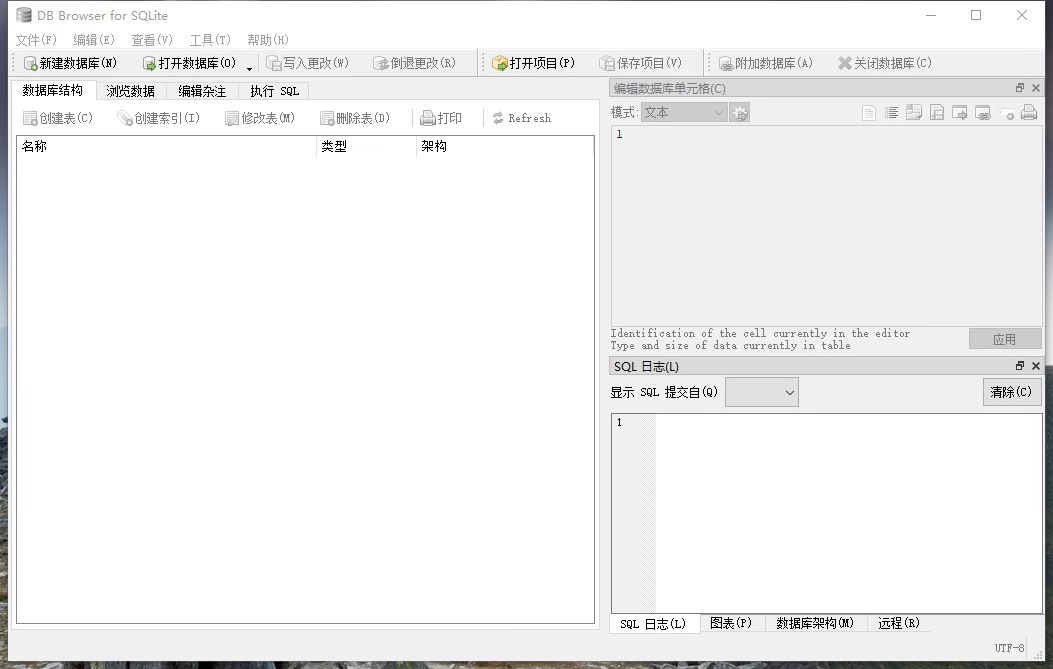Click 修改表 button
Screen dimensions: 1053x669
[x=259, y=118]
